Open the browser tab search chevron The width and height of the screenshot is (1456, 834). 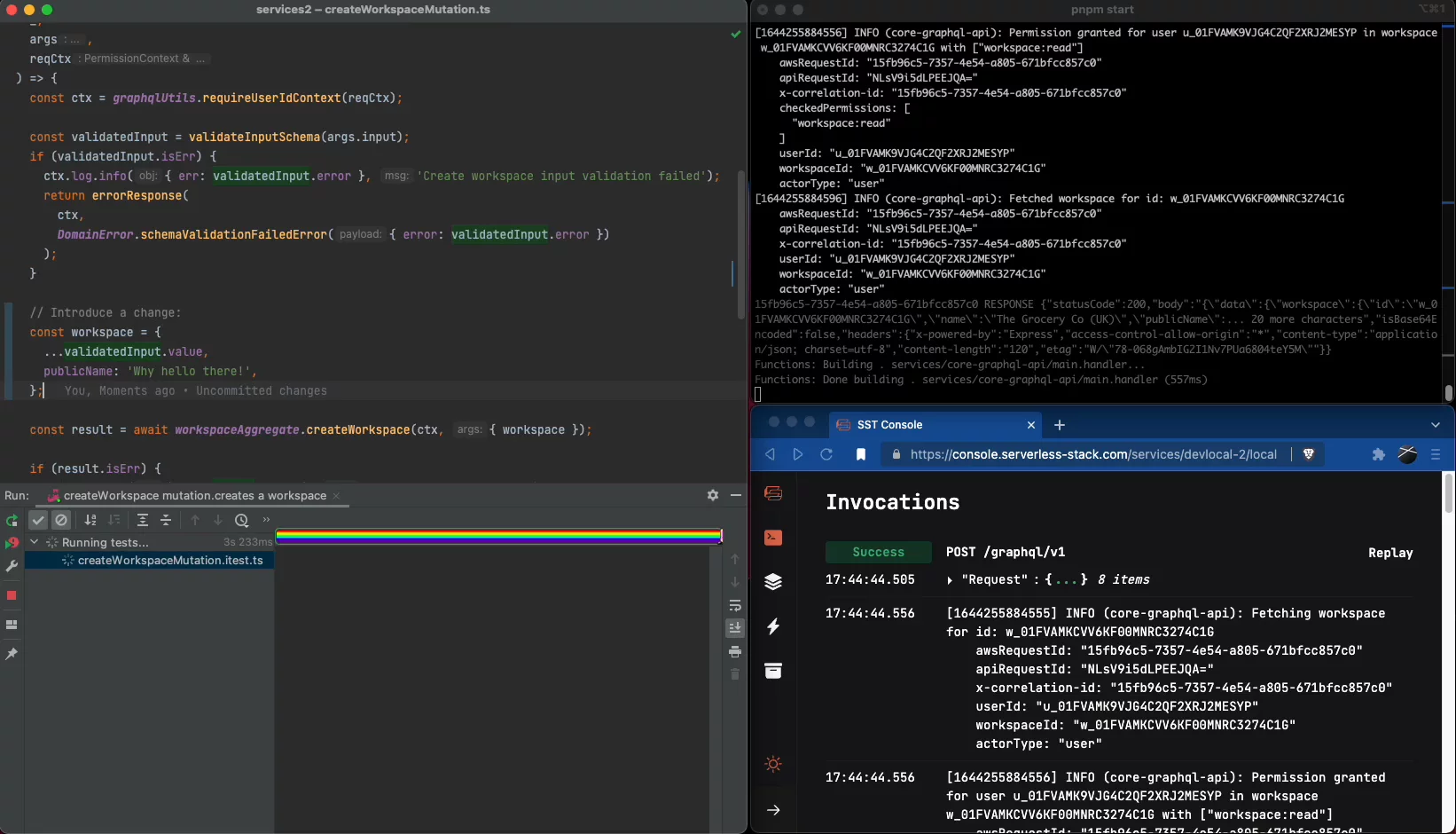[x=1435, y=424]
